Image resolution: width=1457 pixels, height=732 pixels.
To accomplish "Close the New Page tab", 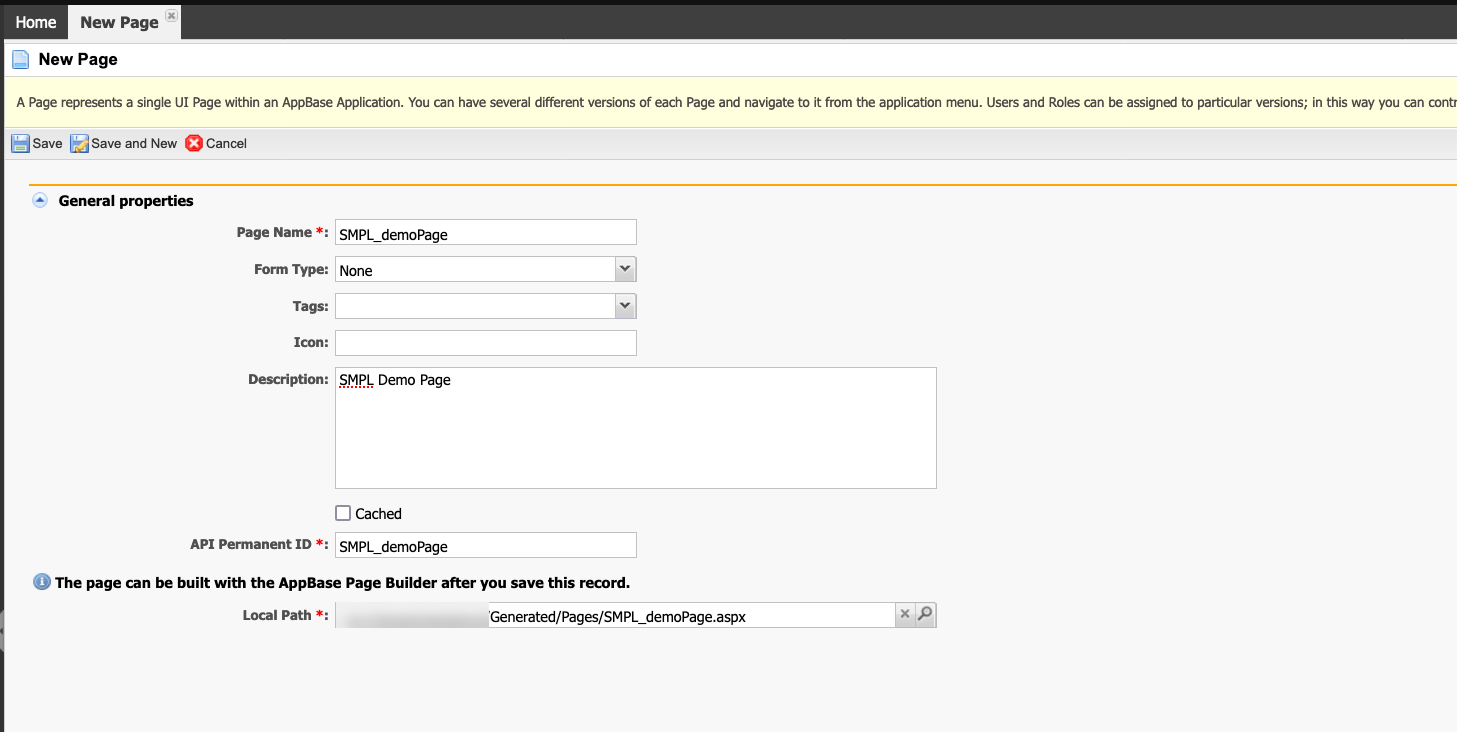I will coord(171,16).
